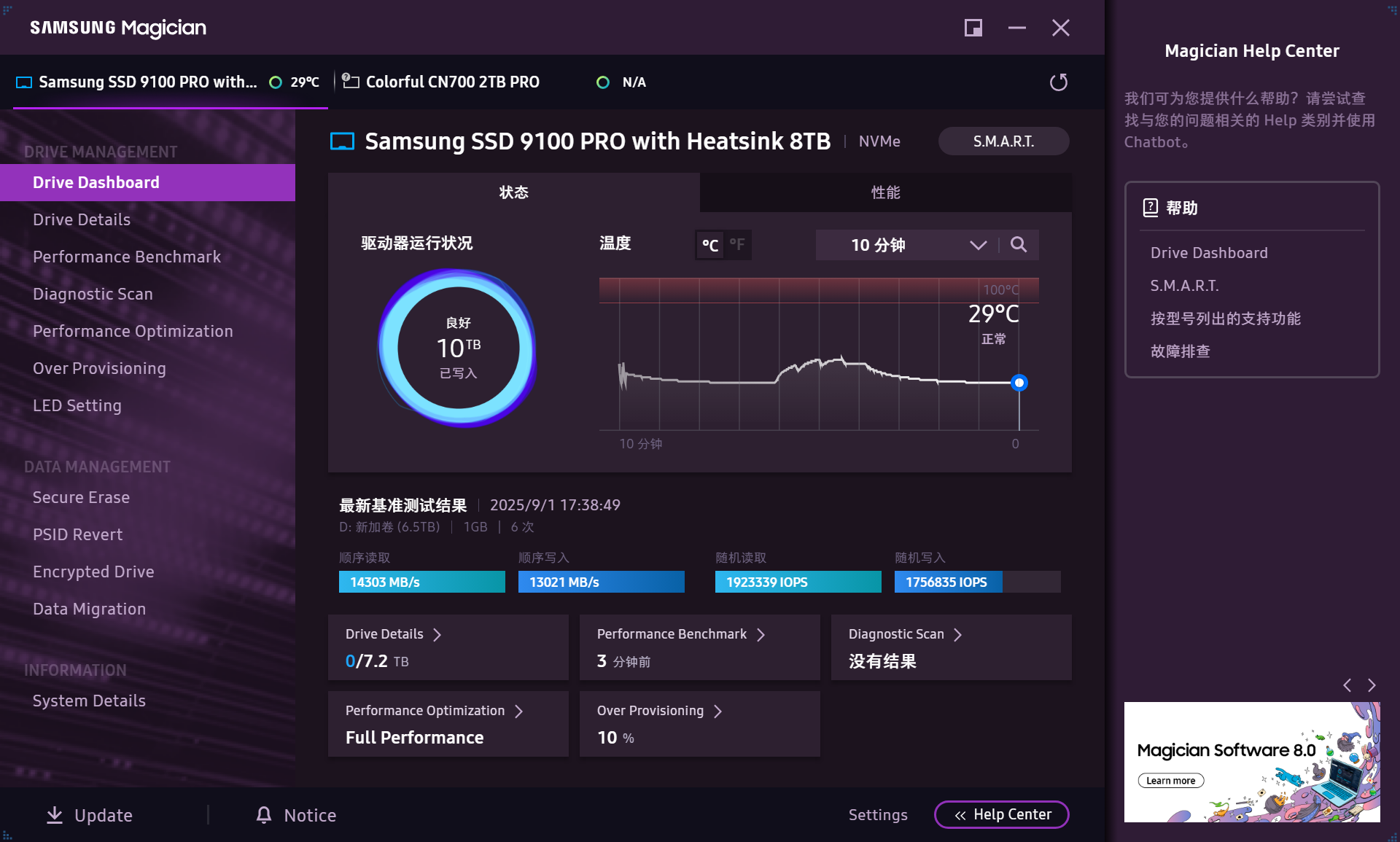The image size is (1400, 842).
Task: Open the 10 分钟 time range dropdown
Action: (x=978, y=245)
